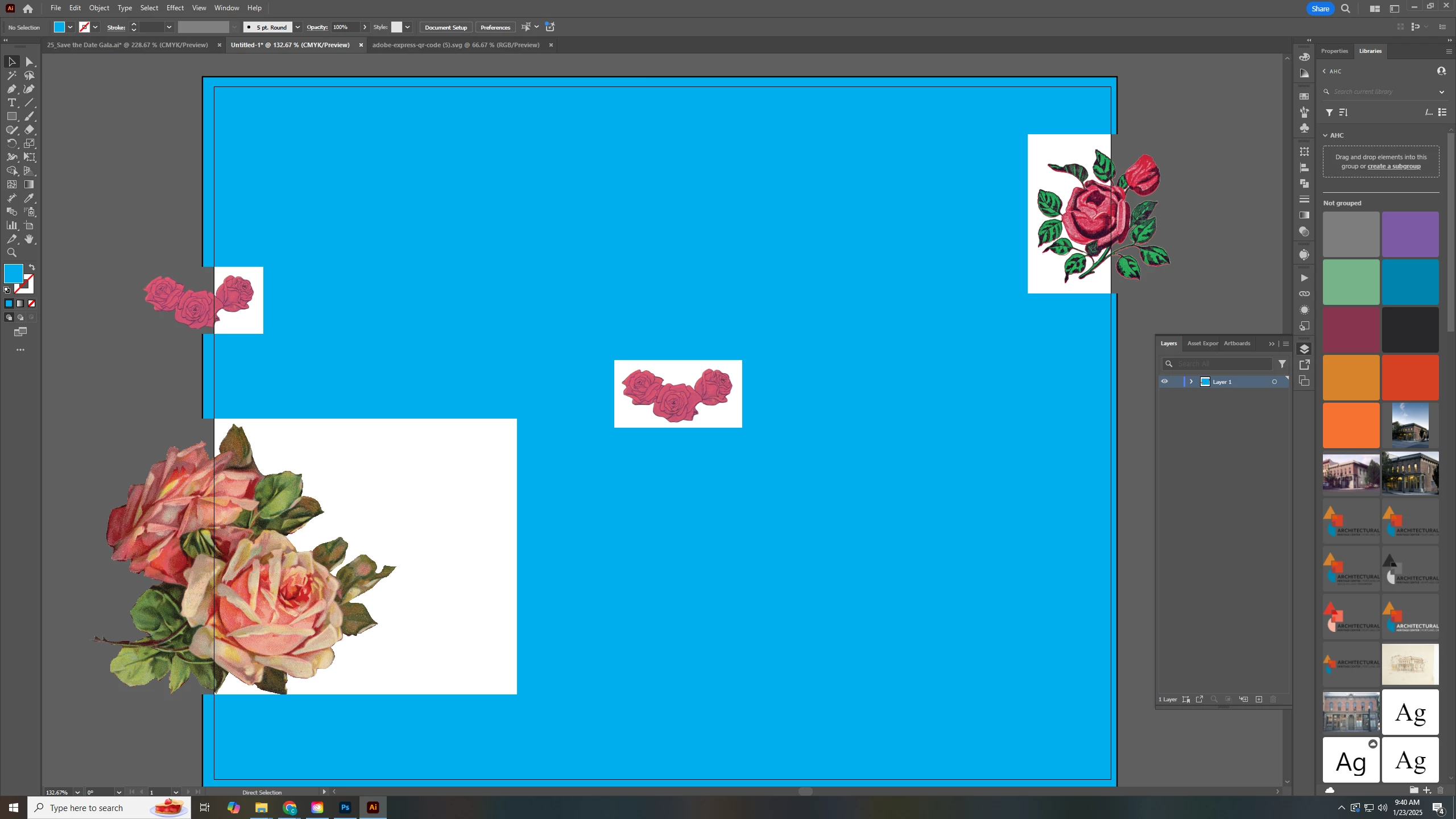
Task: Choose the Hand tool
Action: [29, 239]
